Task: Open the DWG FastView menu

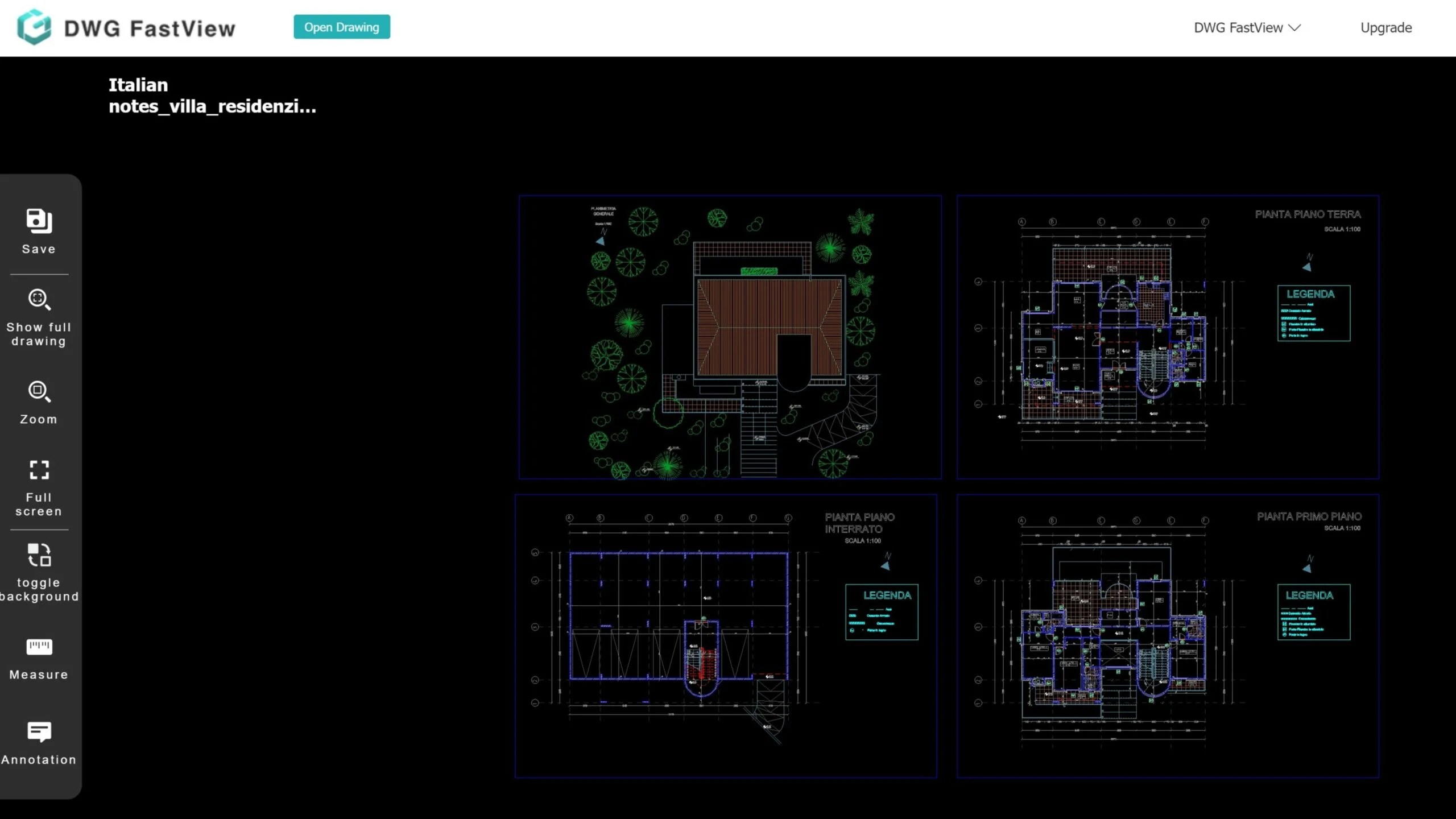Action: click(x=1246, y=27)
